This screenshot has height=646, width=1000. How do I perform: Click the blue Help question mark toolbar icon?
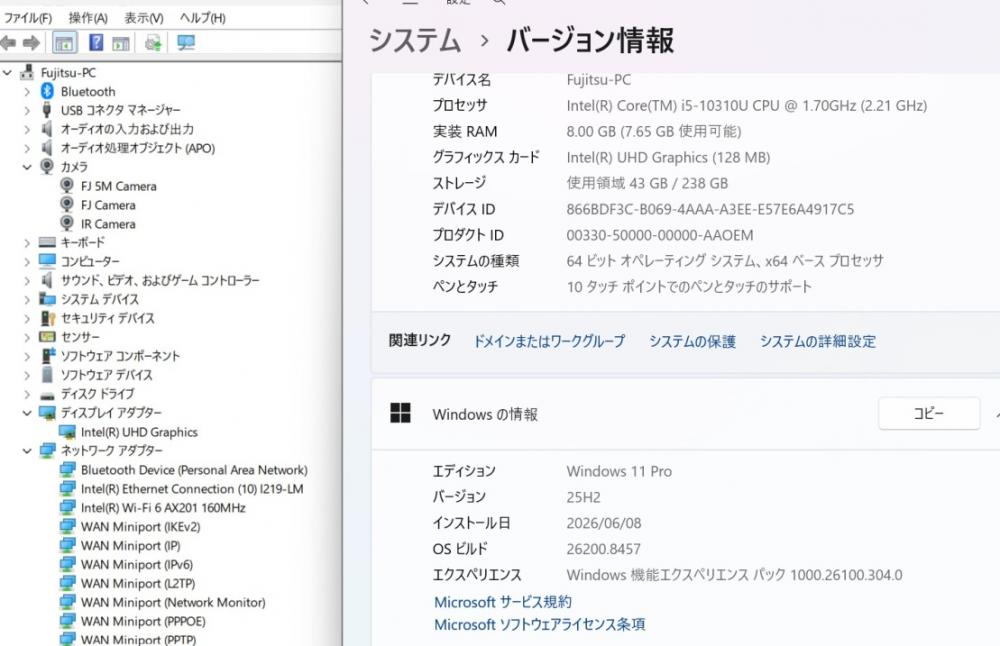(96, 43)
